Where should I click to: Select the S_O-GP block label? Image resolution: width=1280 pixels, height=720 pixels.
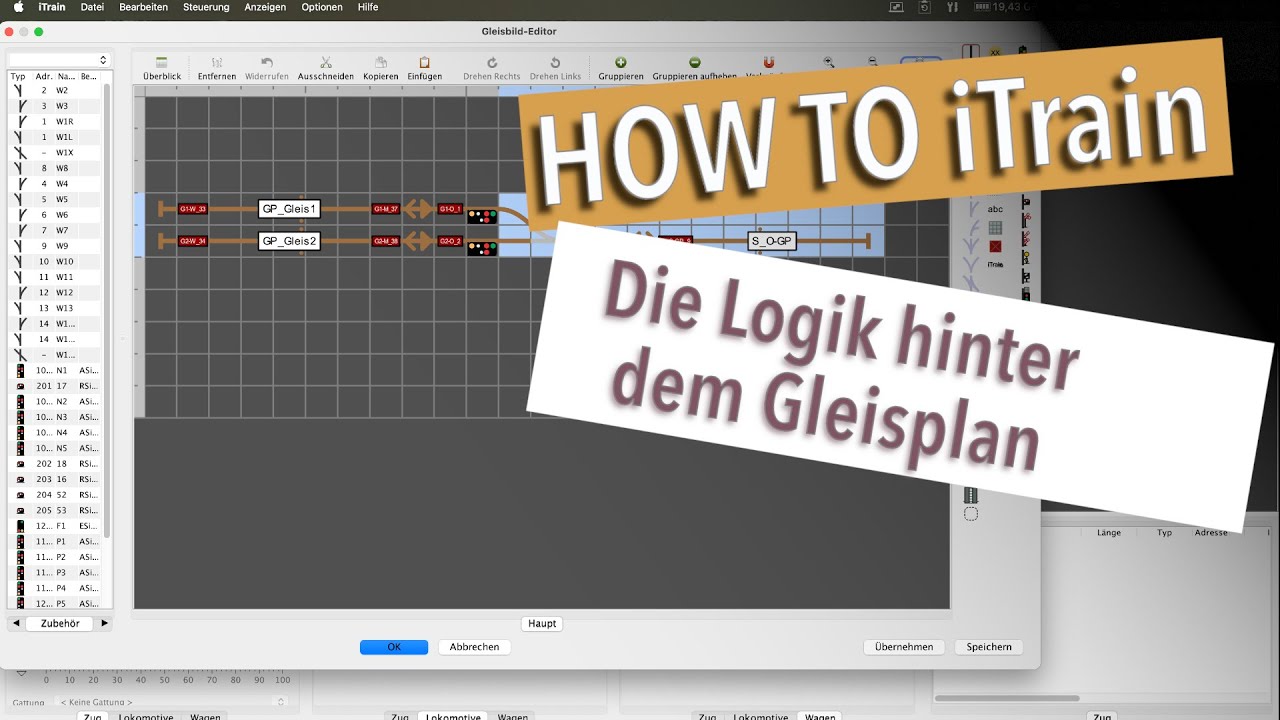[x=771, y=241]
